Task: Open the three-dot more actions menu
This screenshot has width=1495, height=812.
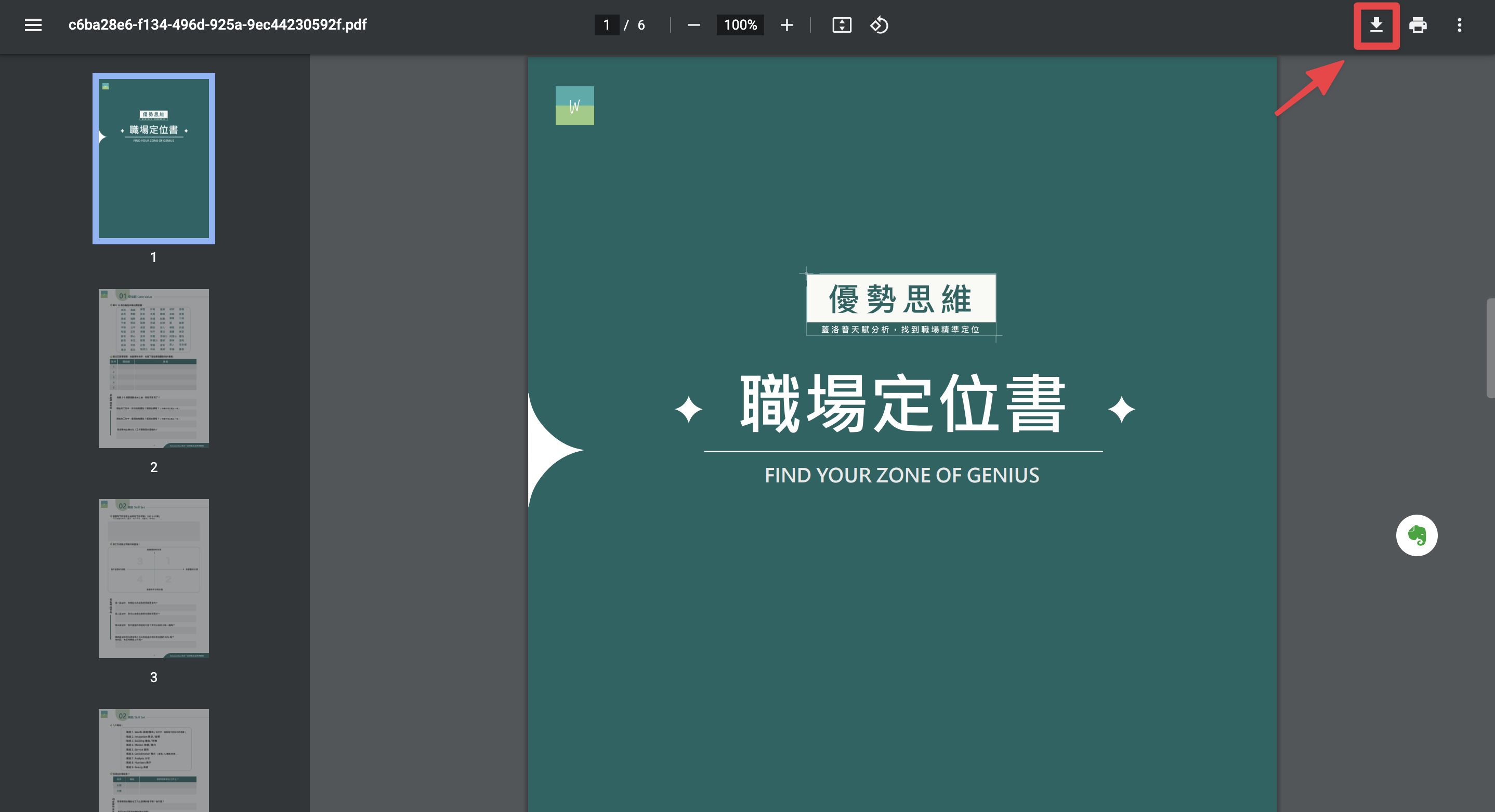Action: [x=1459, y=25]
